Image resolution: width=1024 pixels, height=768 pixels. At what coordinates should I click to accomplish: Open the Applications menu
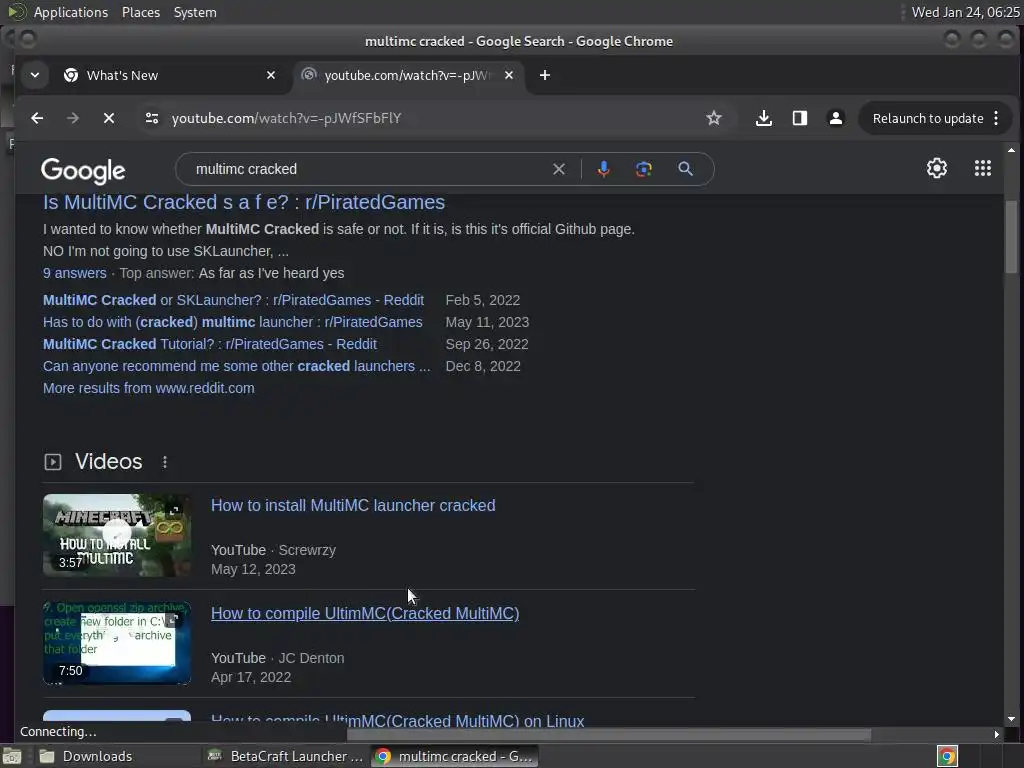click(x=71, y=12)
